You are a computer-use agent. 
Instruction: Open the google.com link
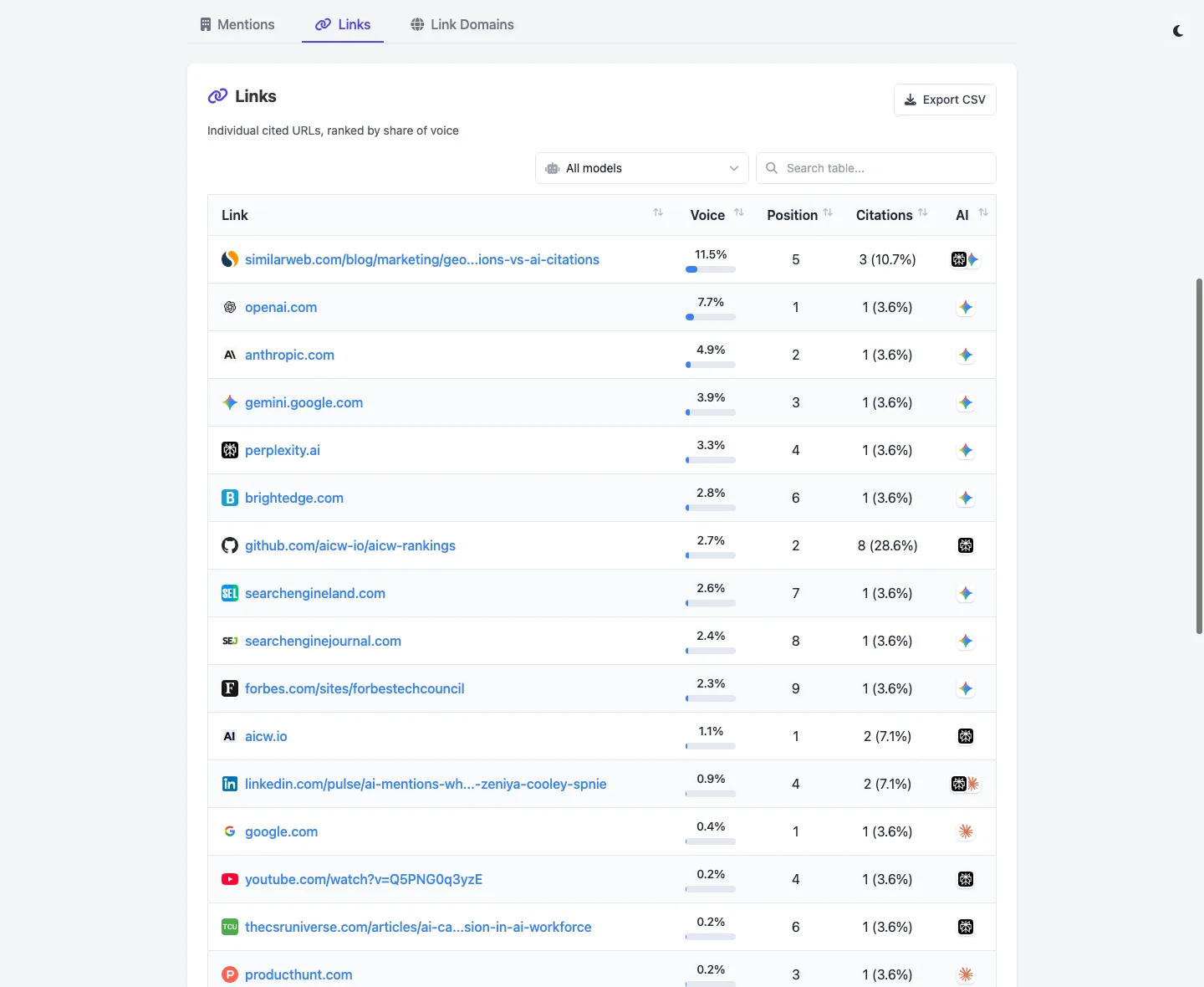[281, 831]
